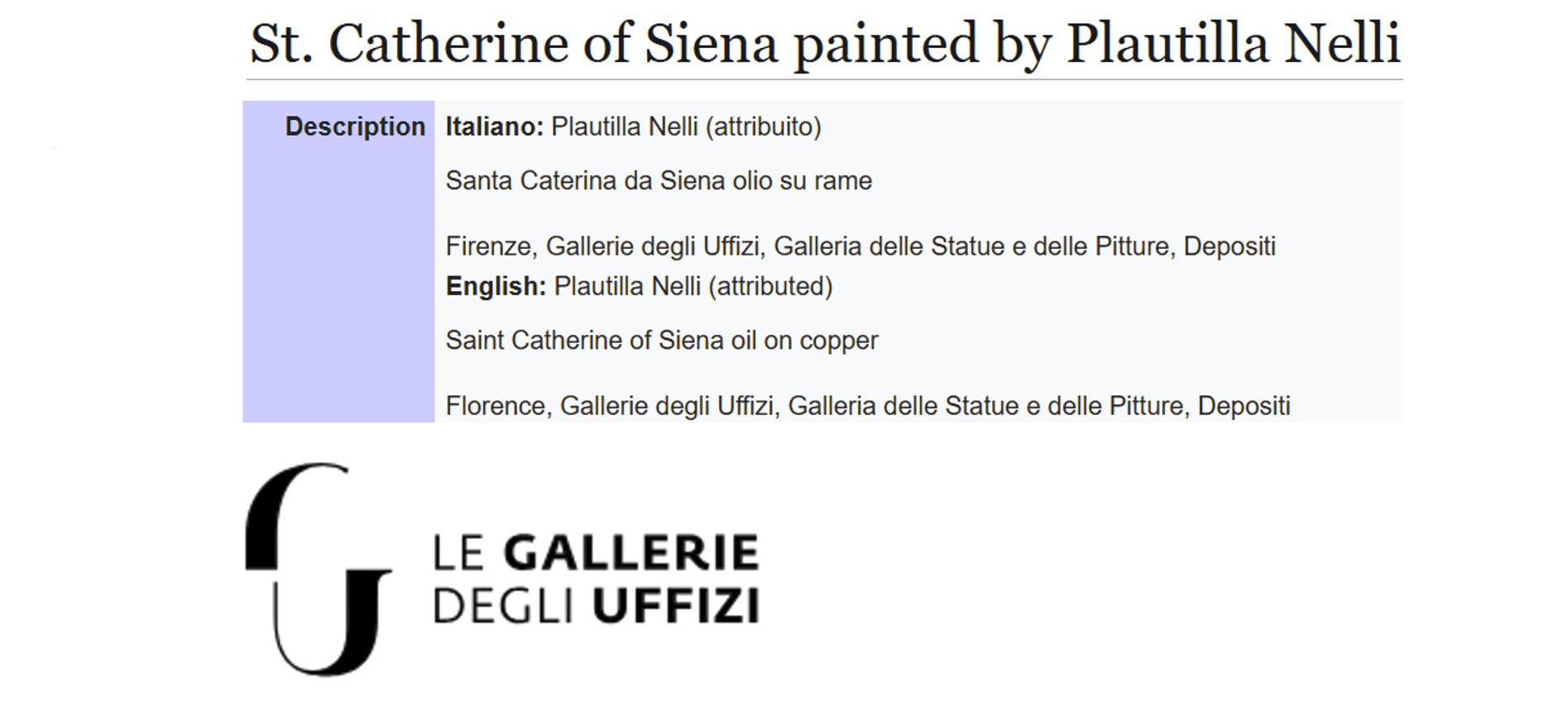Click the Uffizi G monogram logo icon

tap(317, 569)
